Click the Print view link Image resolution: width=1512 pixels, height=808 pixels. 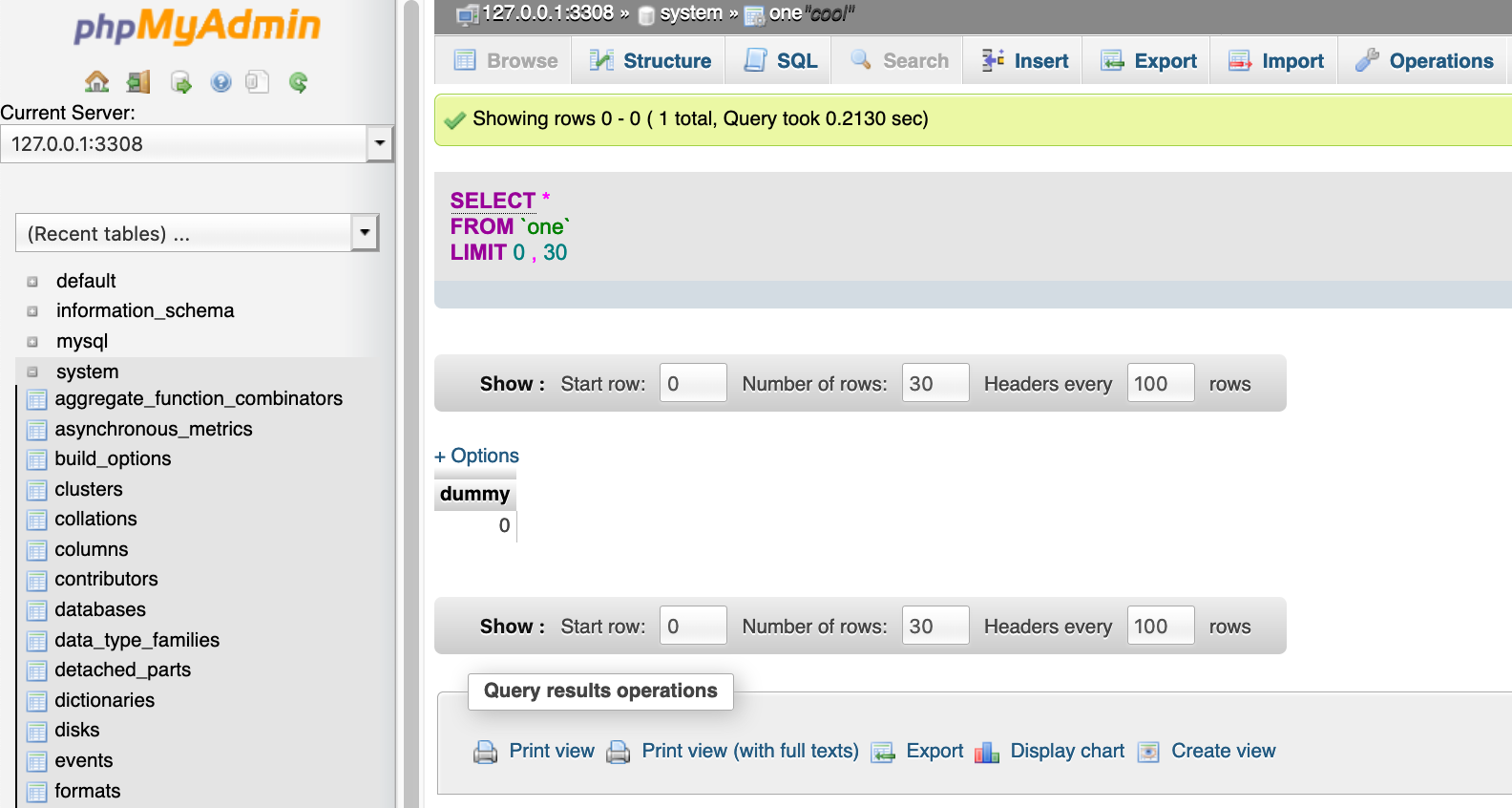tap(552, 751)
